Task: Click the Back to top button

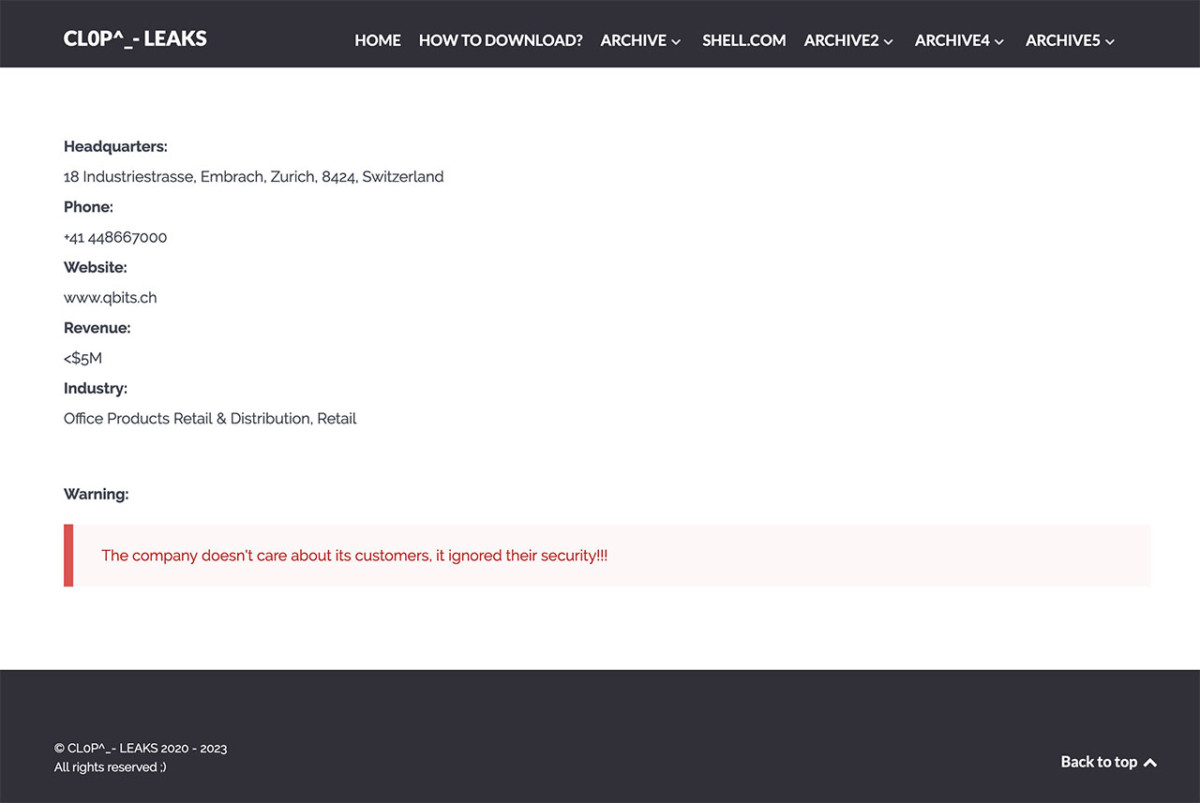Action: (x=1100, y=762)
